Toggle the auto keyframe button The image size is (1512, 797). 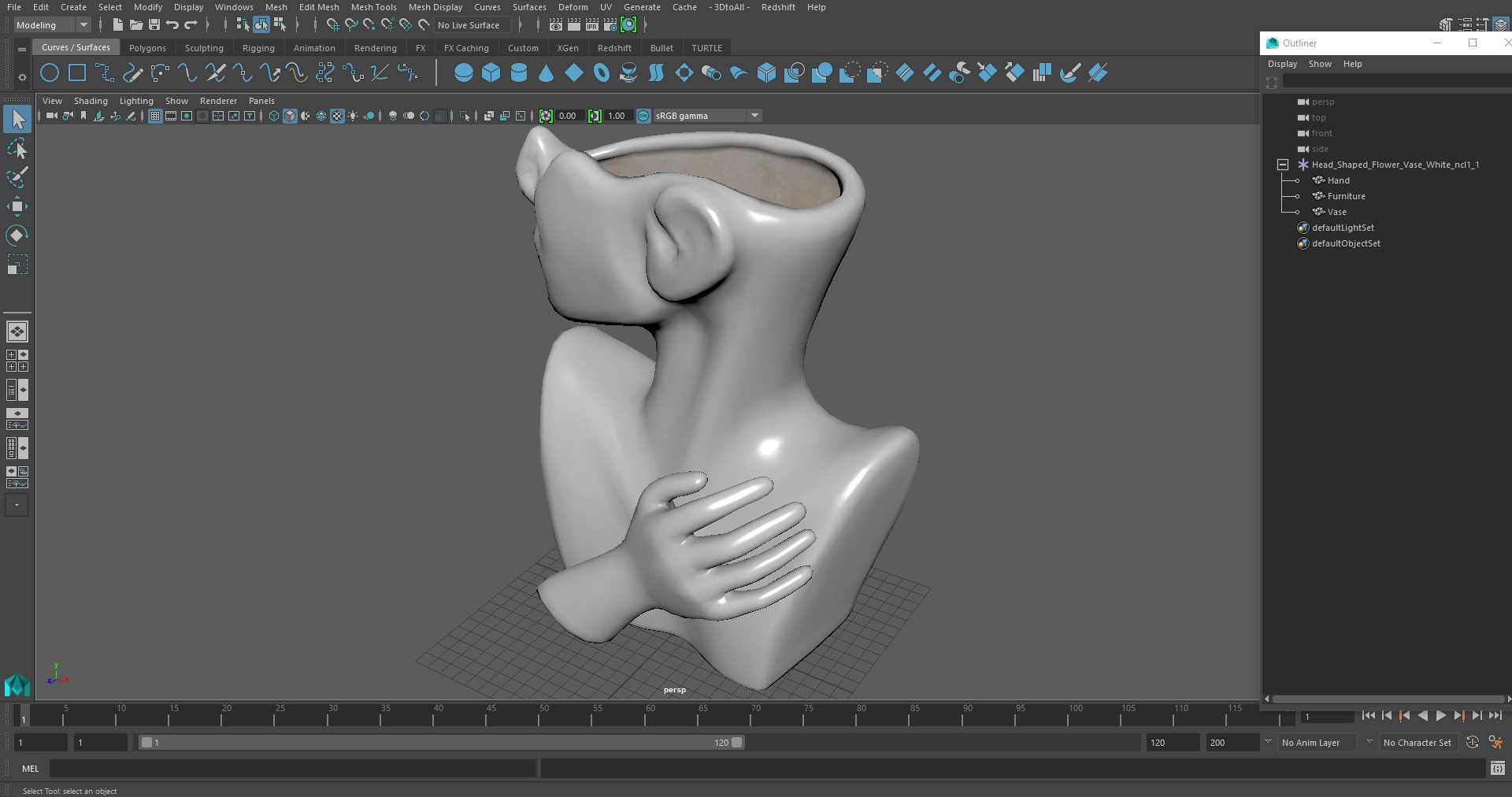click(1472, 743)
